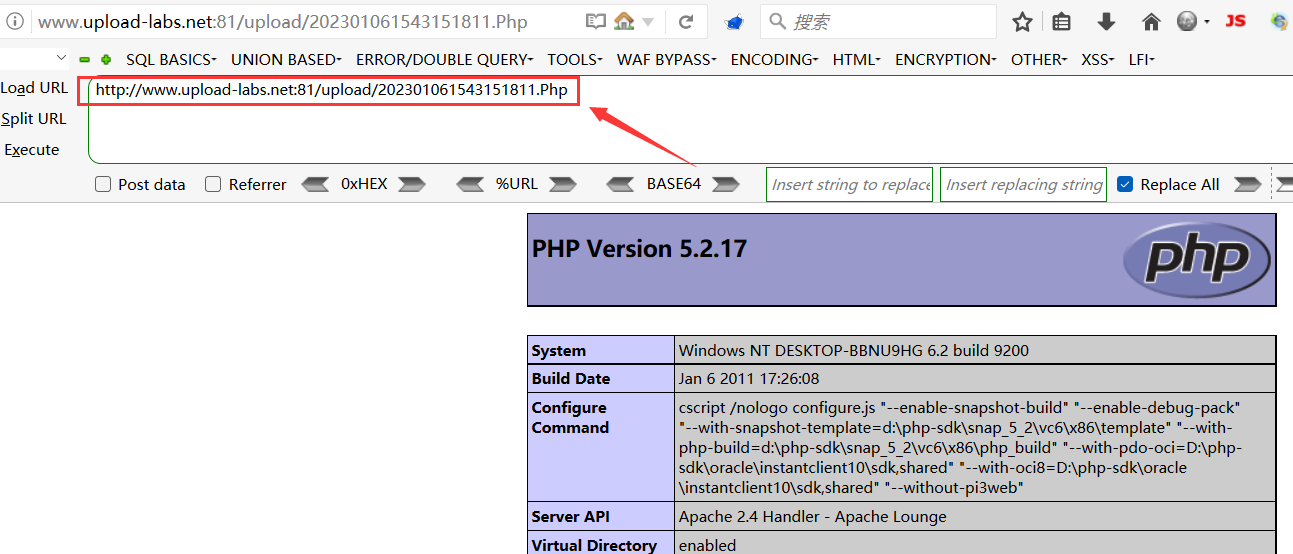Click the arrow button after Replace All
1293x554 pixels.
click(x=1248, y=184)
